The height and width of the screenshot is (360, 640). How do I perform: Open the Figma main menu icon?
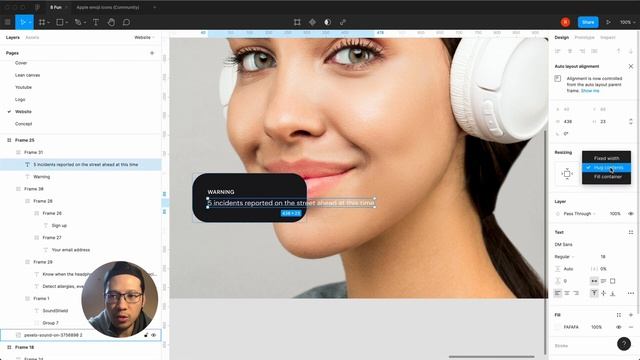tap(7, 22)
